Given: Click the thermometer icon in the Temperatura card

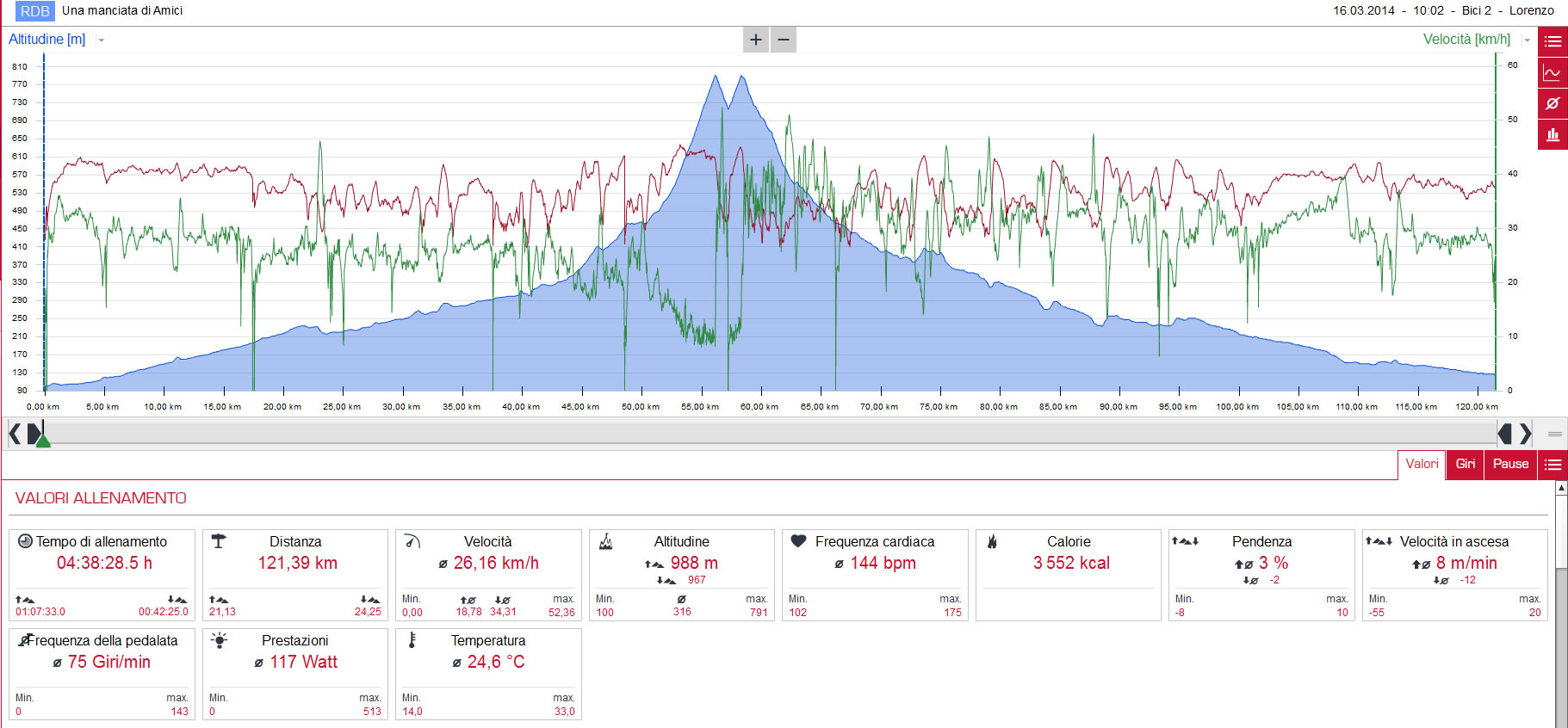Looking at the screenshot, I should click(x=412, y=640).
